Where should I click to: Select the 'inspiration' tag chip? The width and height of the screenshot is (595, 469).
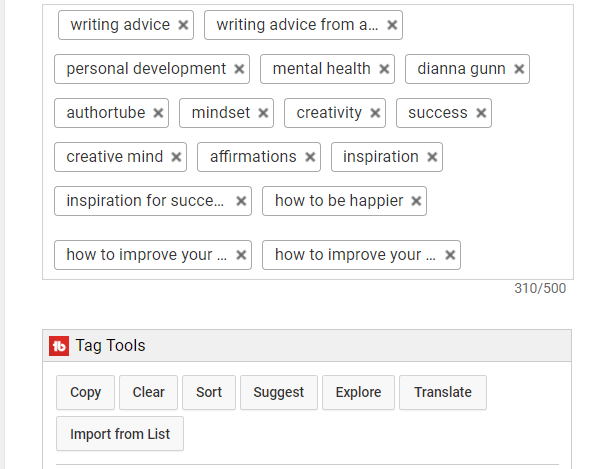[381, 157]
